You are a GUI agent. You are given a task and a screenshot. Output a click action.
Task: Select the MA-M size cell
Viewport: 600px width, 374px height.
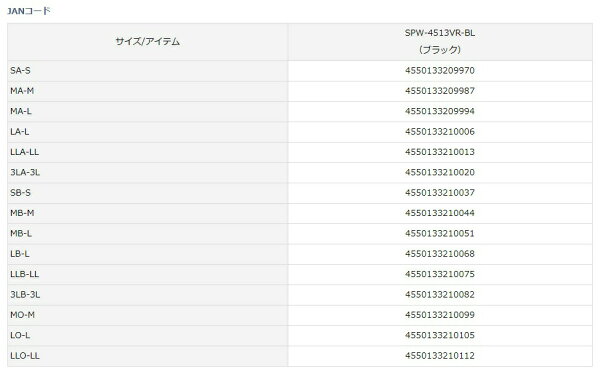[148, 91]
